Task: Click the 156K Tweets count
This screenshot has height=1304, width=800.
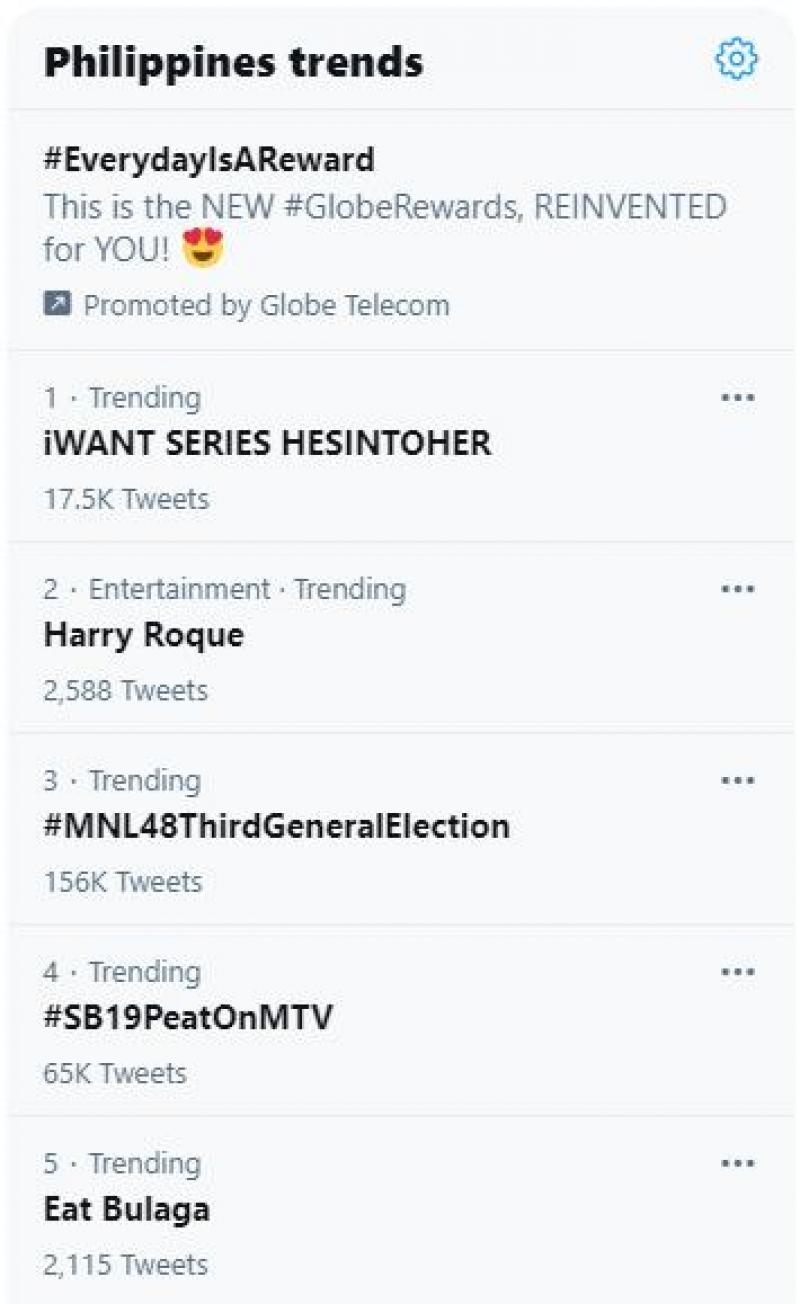Action: click(x=123, y=882)
